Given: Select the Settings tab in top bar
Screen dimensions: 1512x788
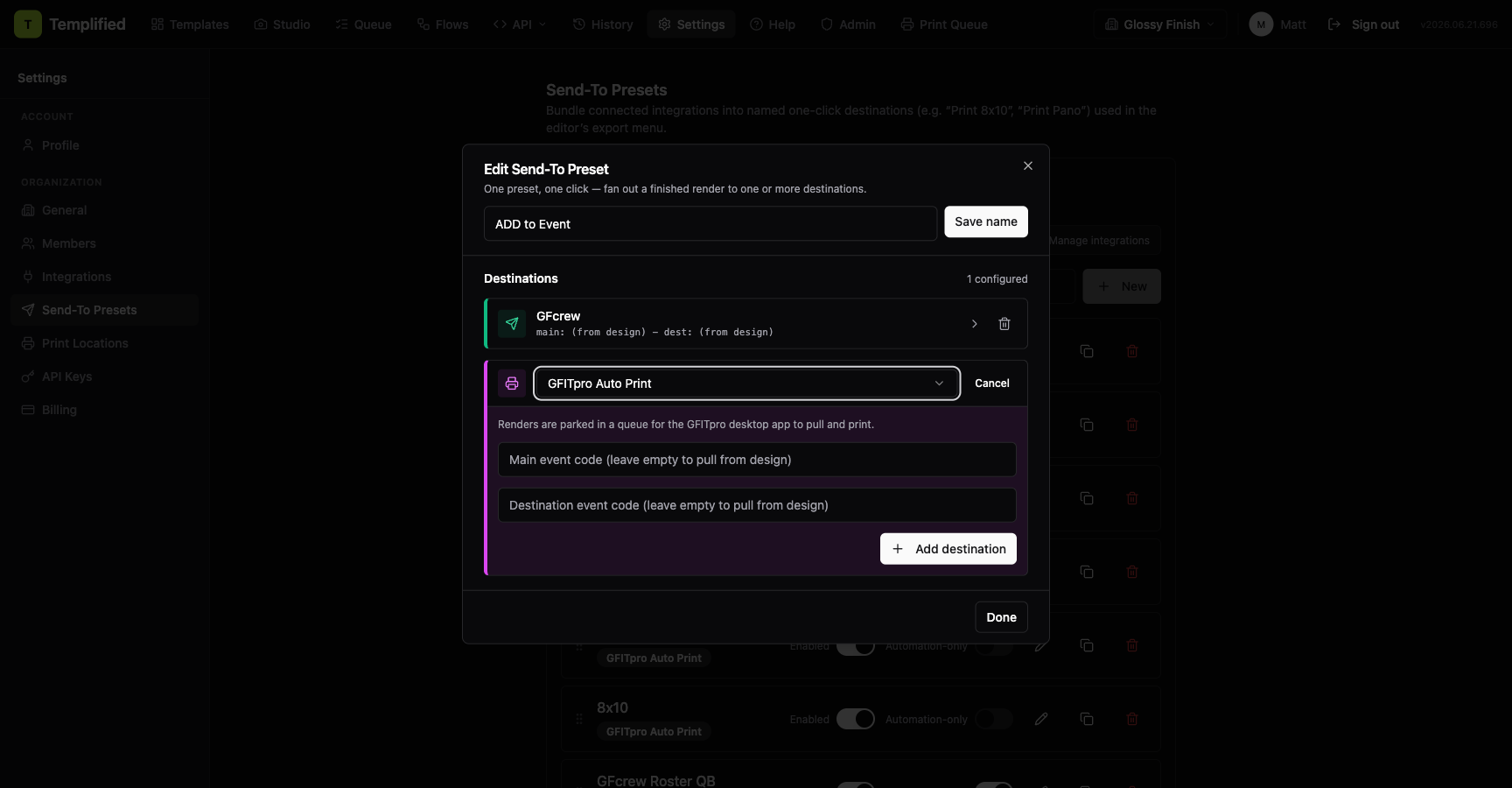Looking at the screenshot, I should [691, 25].
